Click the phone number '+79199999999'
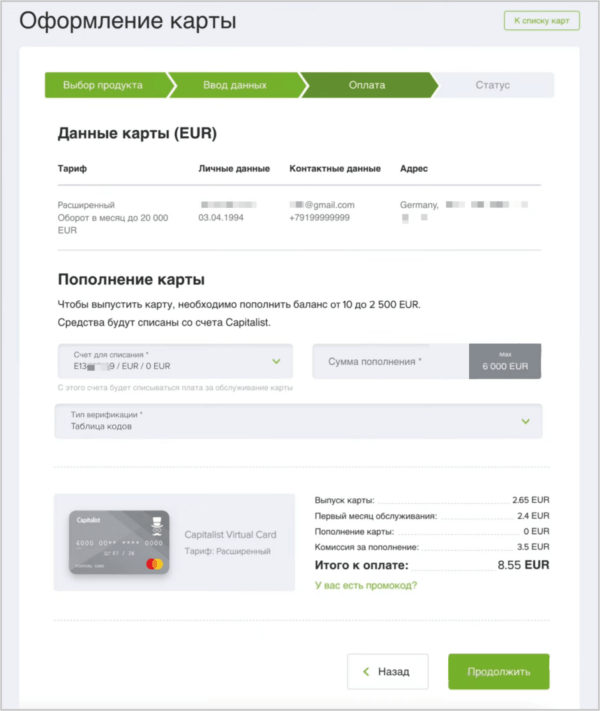This screenshot has height=711, width=600. click(319, 218)
